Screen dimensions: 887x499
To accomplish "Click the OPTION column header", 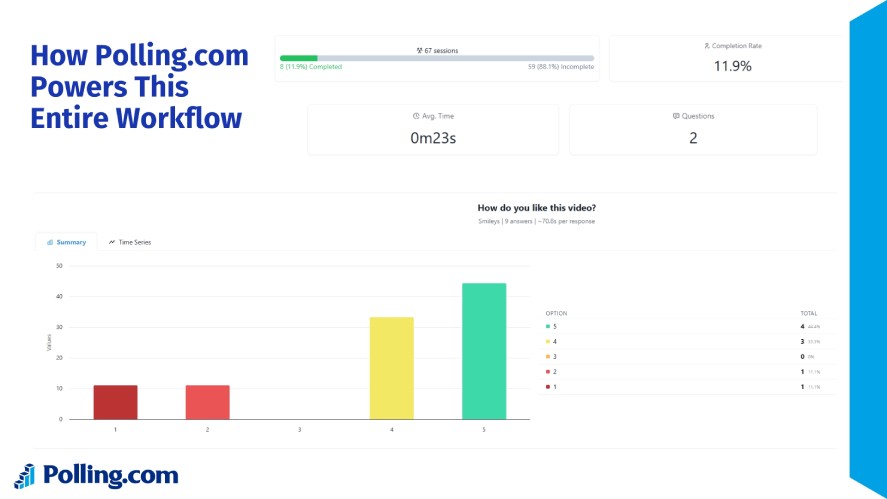I will pyautogui.click(x=556, y=313).
